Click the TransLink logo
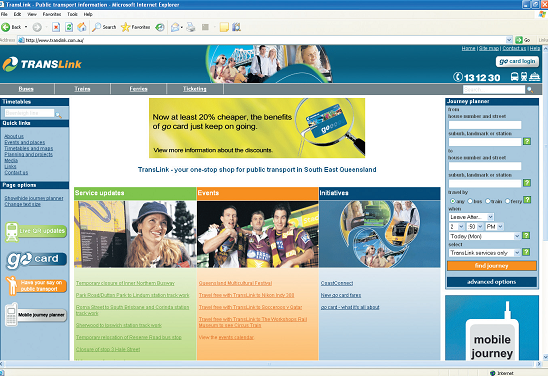Screen dimensions: 548x376 42,64
